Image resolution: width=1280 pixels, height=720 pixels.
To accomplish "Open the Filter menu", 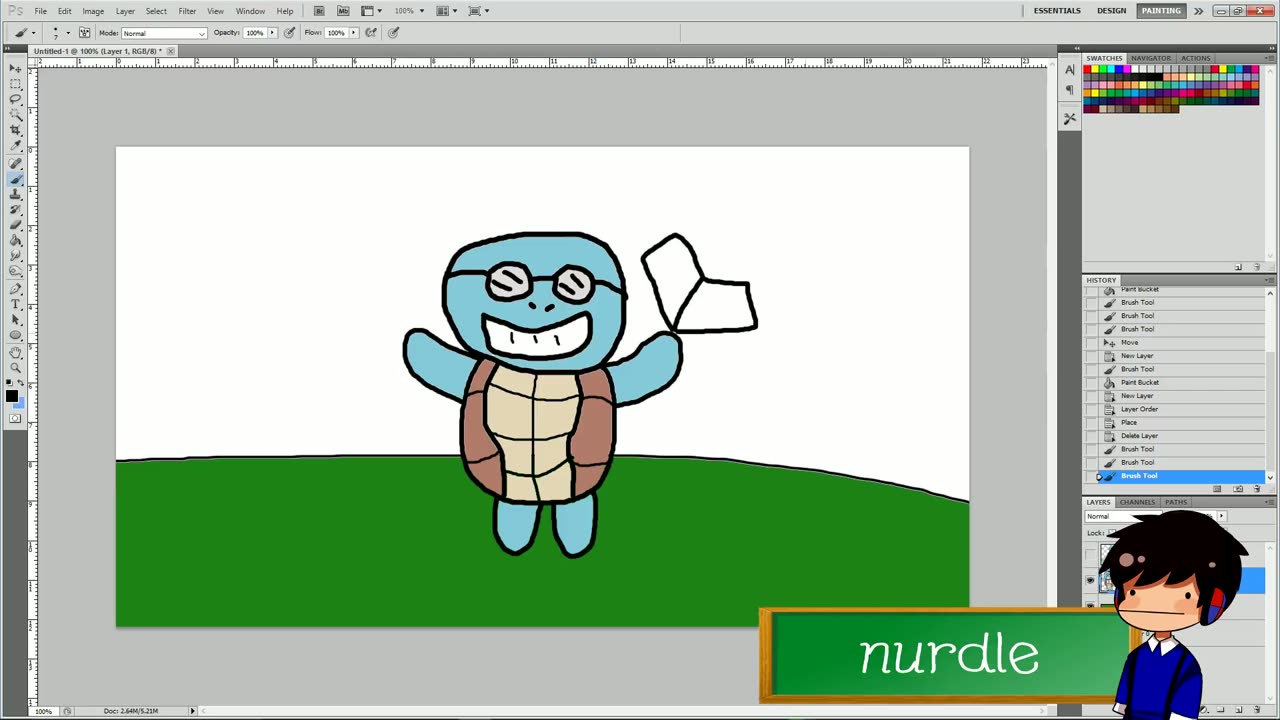I will point(187,11).
